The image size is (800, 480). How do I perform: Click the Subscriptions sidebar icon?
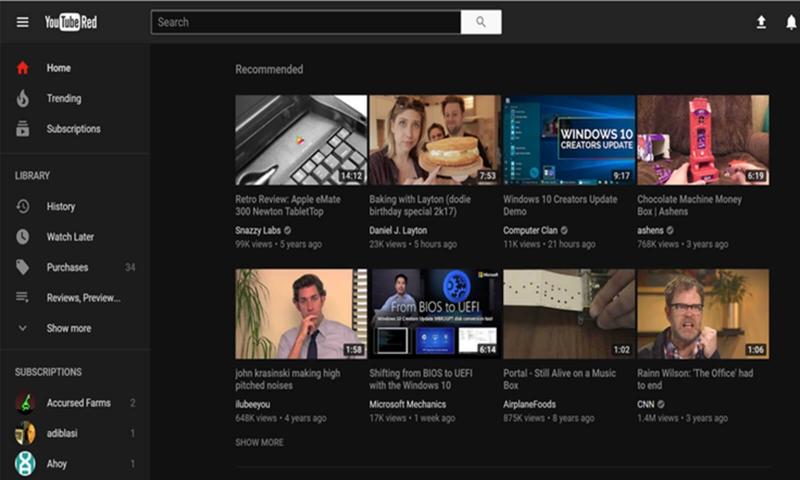point(22,129)
